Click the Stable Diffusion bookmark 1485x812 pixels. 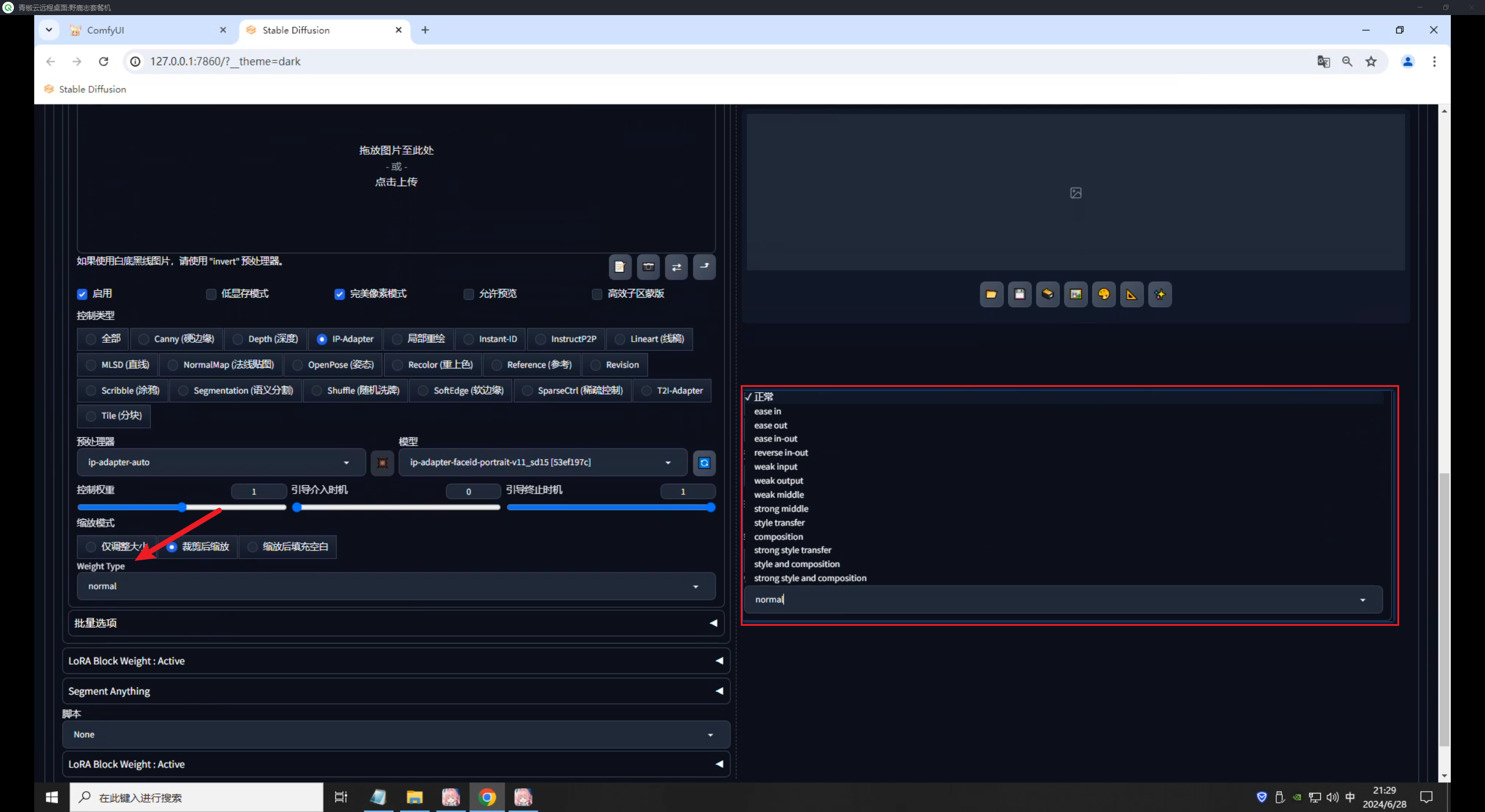[x=85, y=89]
